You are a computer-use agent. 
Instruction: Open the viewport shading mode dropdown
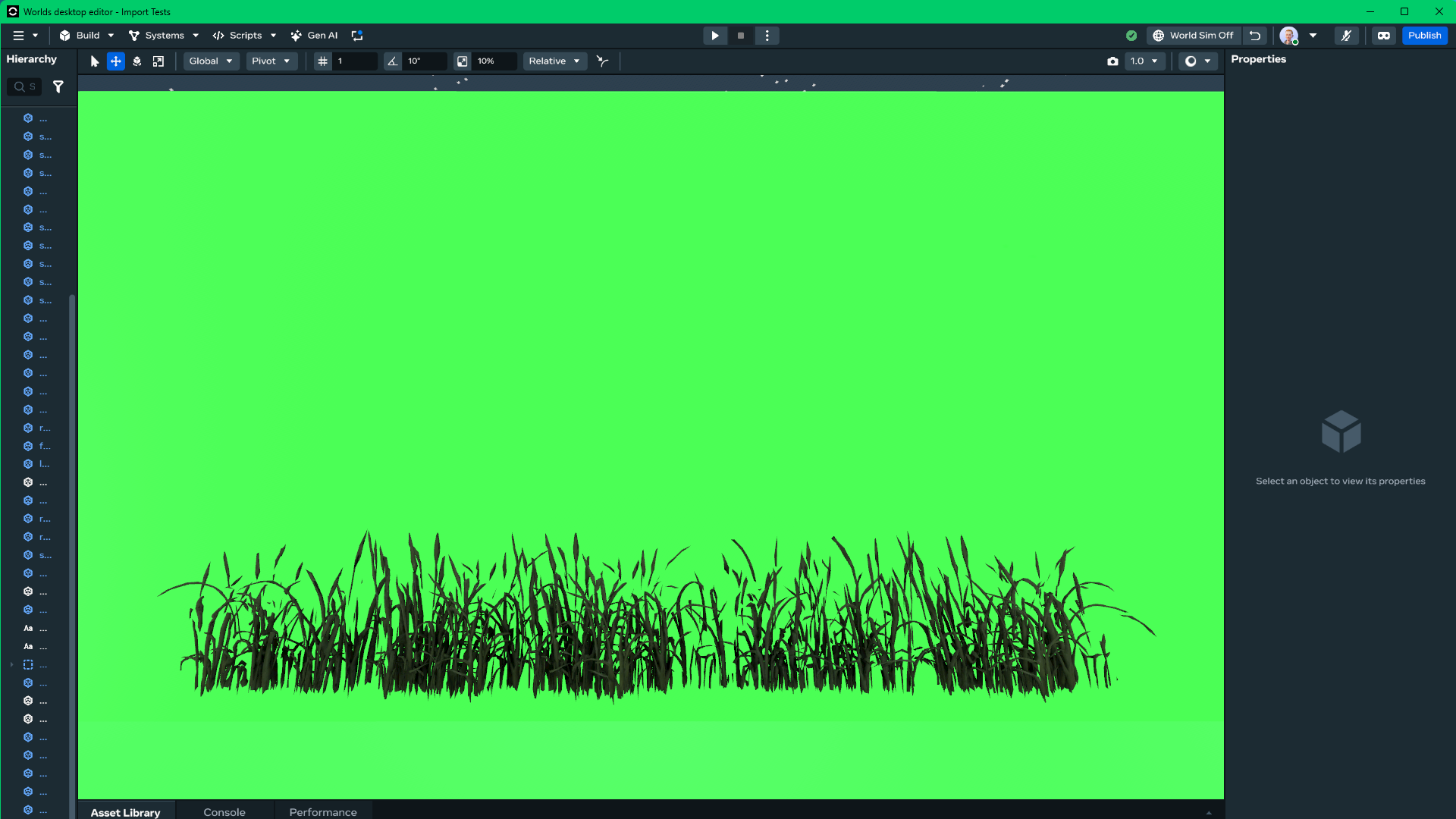tap(1198, 61)
